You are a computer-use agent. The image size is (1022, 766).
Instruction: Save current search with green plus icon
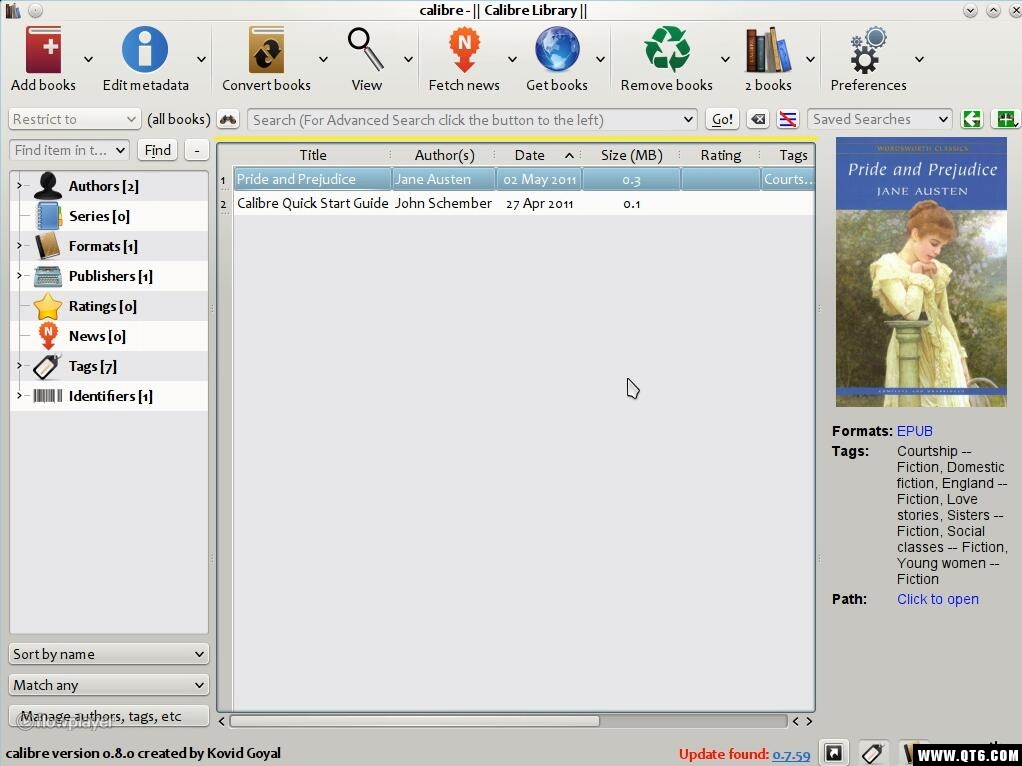[1005, 119]
